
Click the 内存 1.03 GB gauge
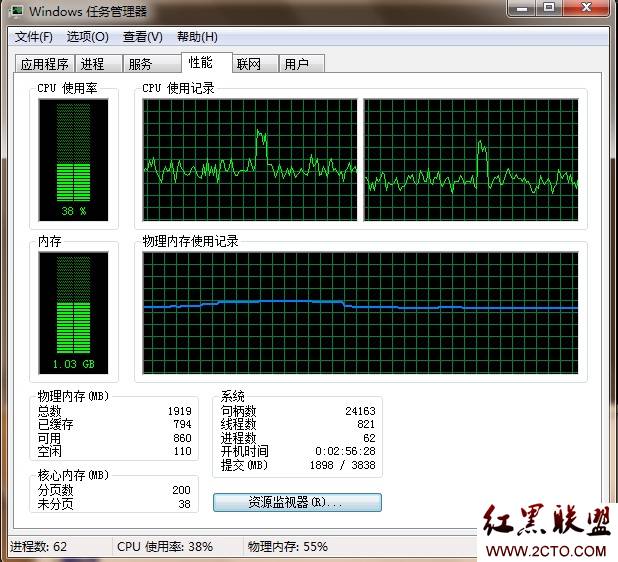click(73, 313)
